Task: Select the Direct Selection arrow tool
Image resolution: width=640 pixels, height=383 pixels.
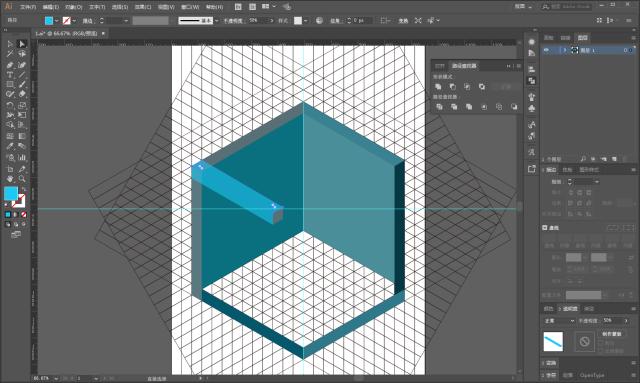Action: click(x=22, y=44)
